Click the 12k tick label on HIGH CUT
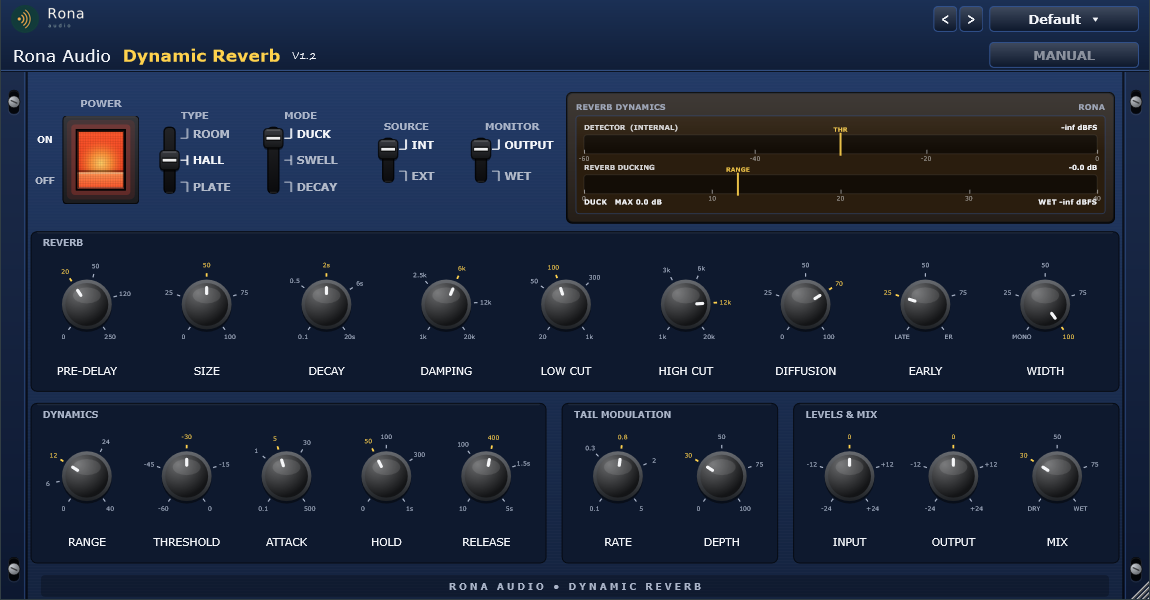 click(x=725, y=302)
